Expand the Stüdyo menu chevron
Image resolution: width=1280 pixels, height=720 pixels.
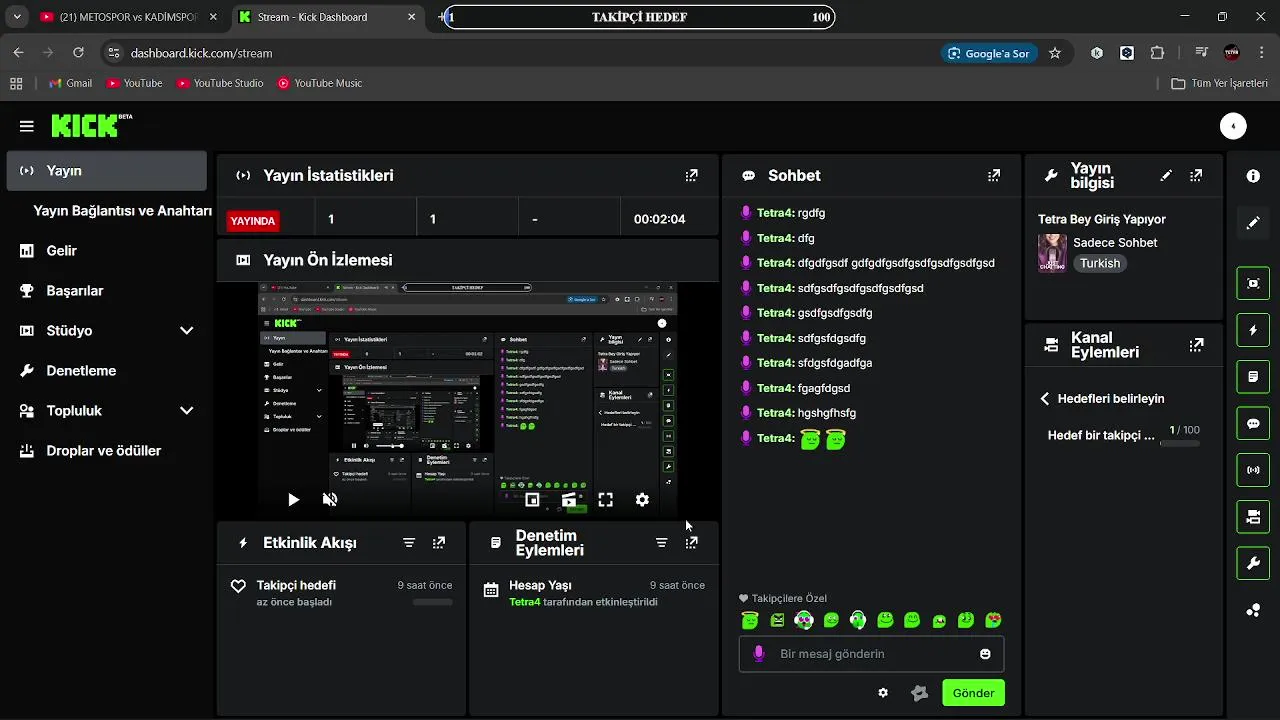pos(186,331)
